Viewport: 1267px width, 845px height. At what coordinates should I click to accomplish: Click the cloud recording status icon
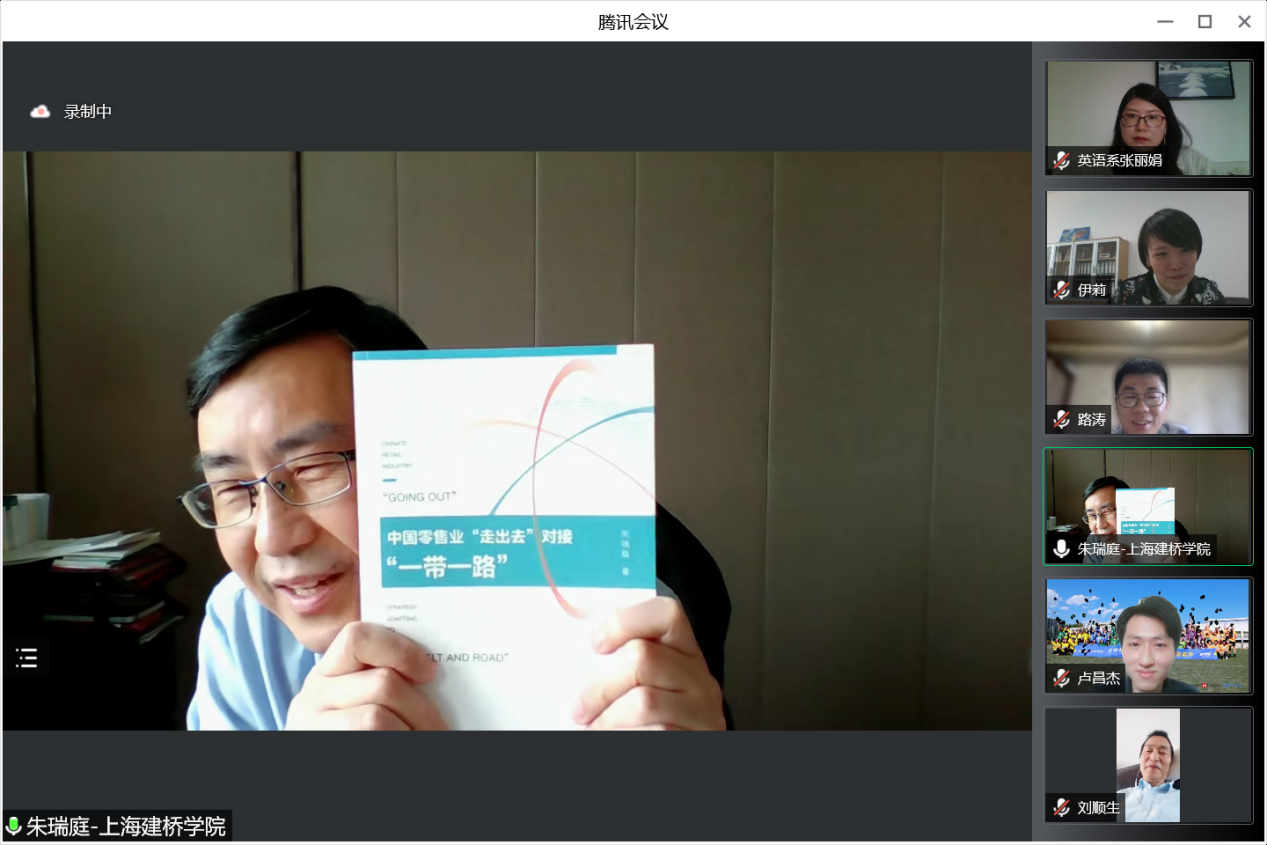40,112
